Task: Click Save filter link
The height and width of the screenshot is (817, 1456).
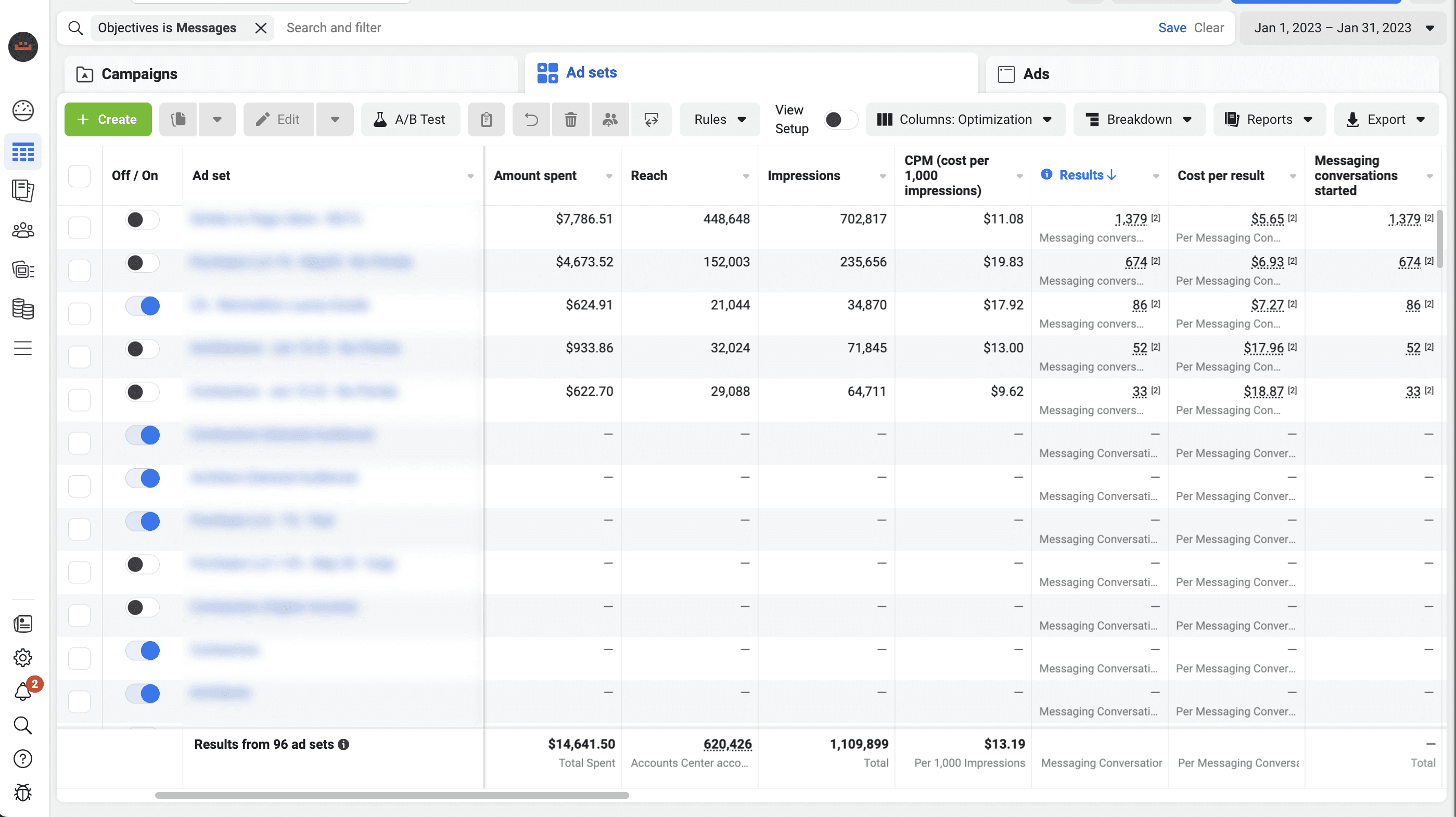Action: point(1172,28)
